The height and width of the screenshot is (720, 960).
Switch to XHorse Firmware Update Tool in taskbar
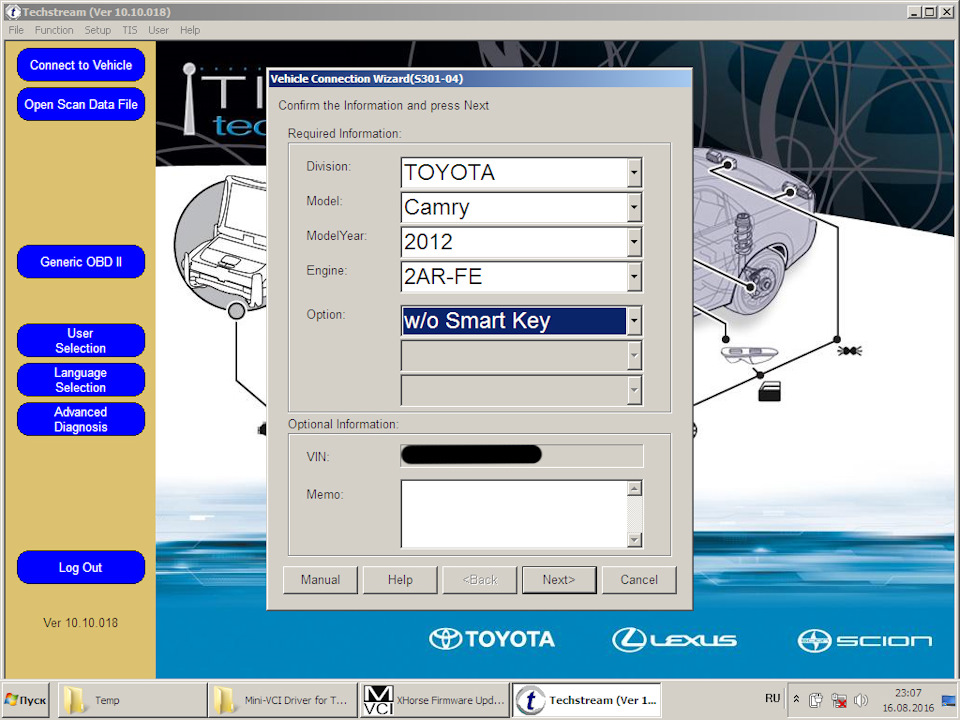[x=434, y=700]
